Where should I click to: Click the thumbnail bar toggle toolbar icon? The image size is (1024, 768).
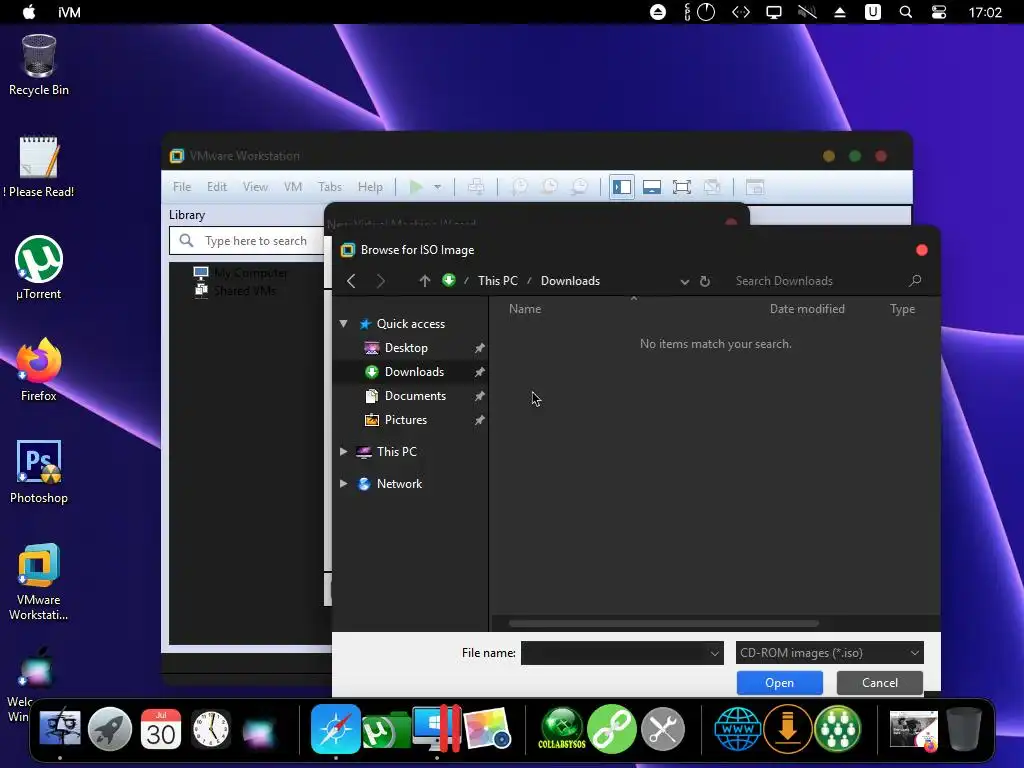click(x=652, y=187)
